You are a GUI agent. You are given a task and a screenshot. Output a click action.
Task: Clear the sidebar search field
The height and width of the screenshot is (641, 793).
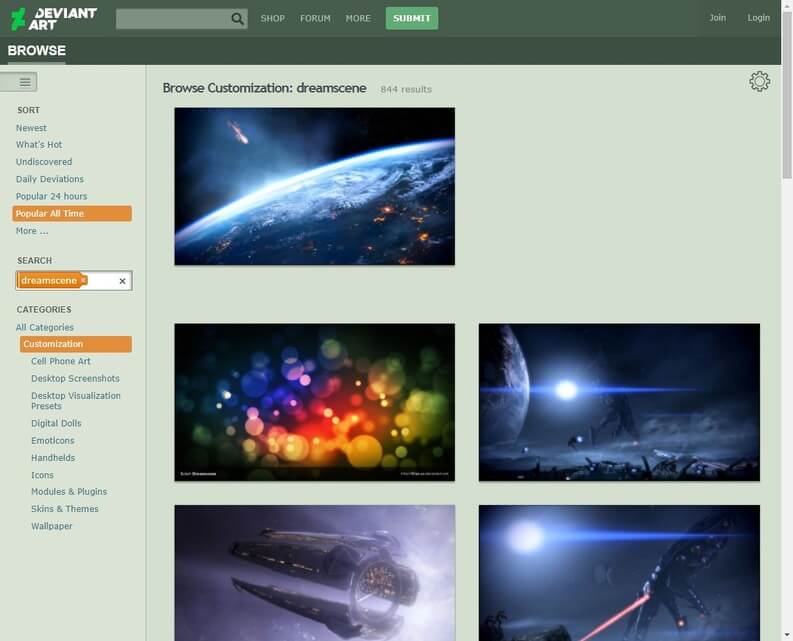[122, 281]
